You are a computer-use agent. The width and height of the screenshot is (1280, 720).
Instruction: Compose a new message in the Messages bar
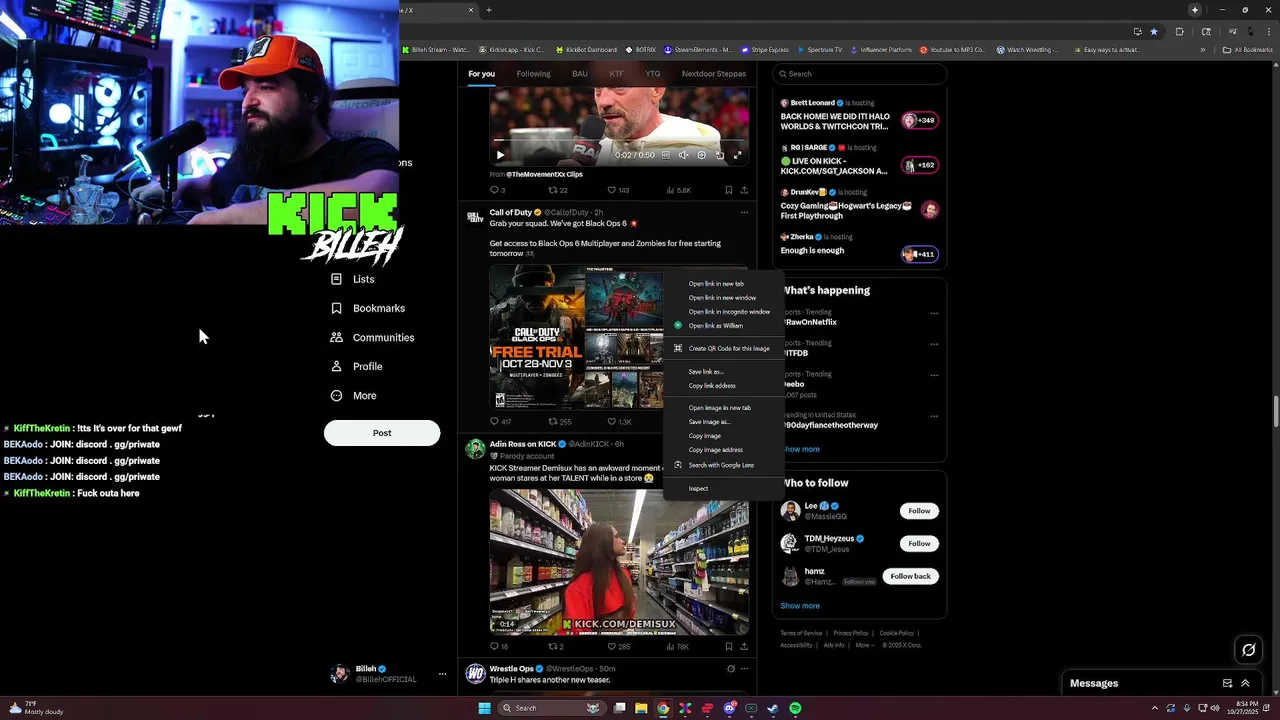[1227, 683]
